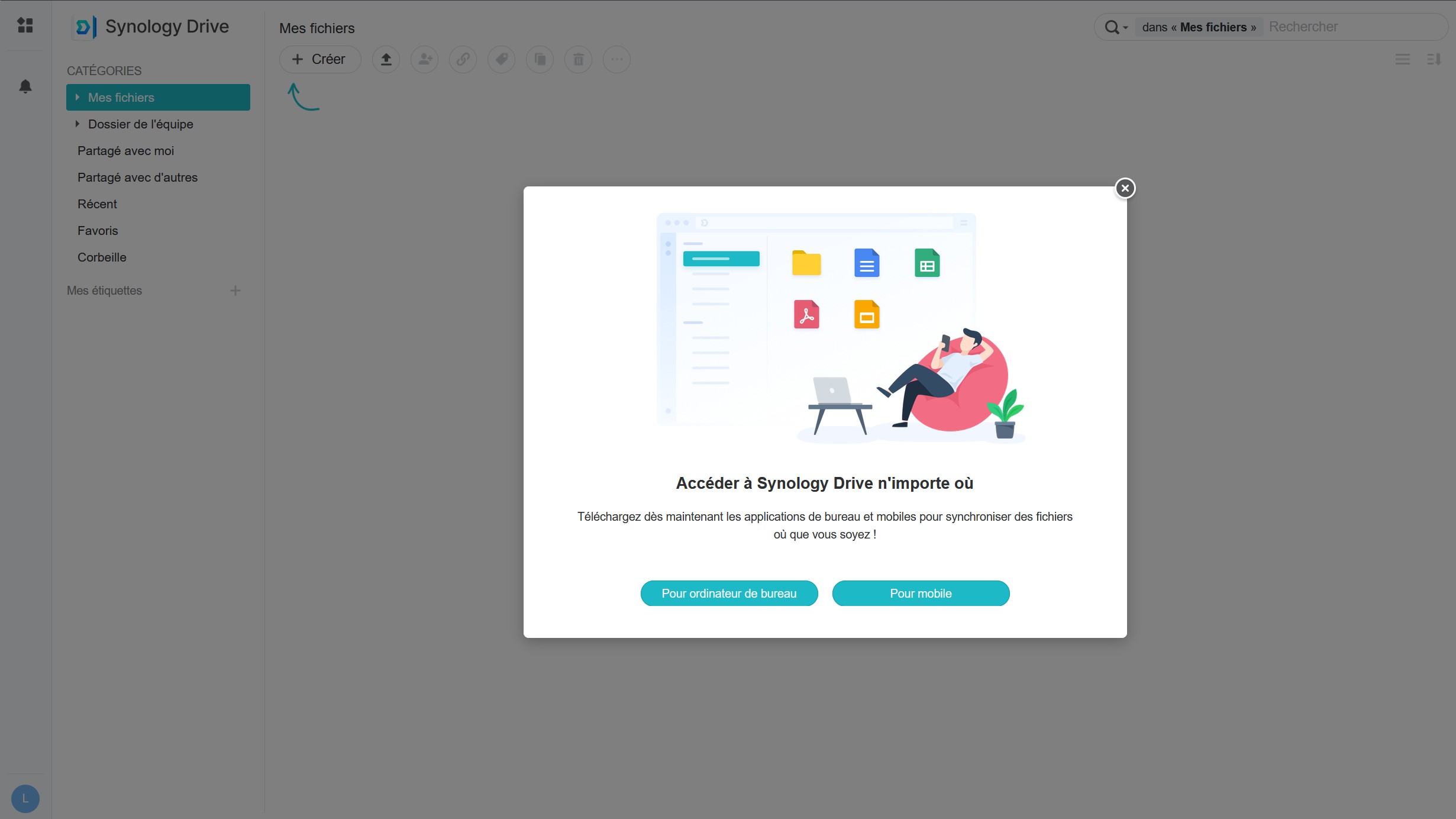Expand the Dossier de l'équipe arrow
The image size is (1456, 819).
point(78,124)
